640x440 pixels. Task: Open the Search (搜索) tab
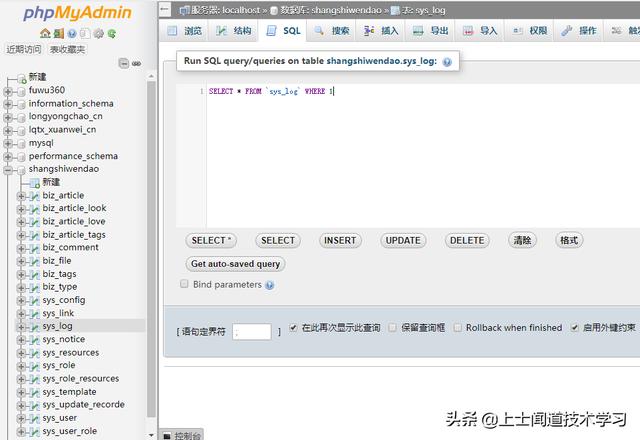coord(332,31)
